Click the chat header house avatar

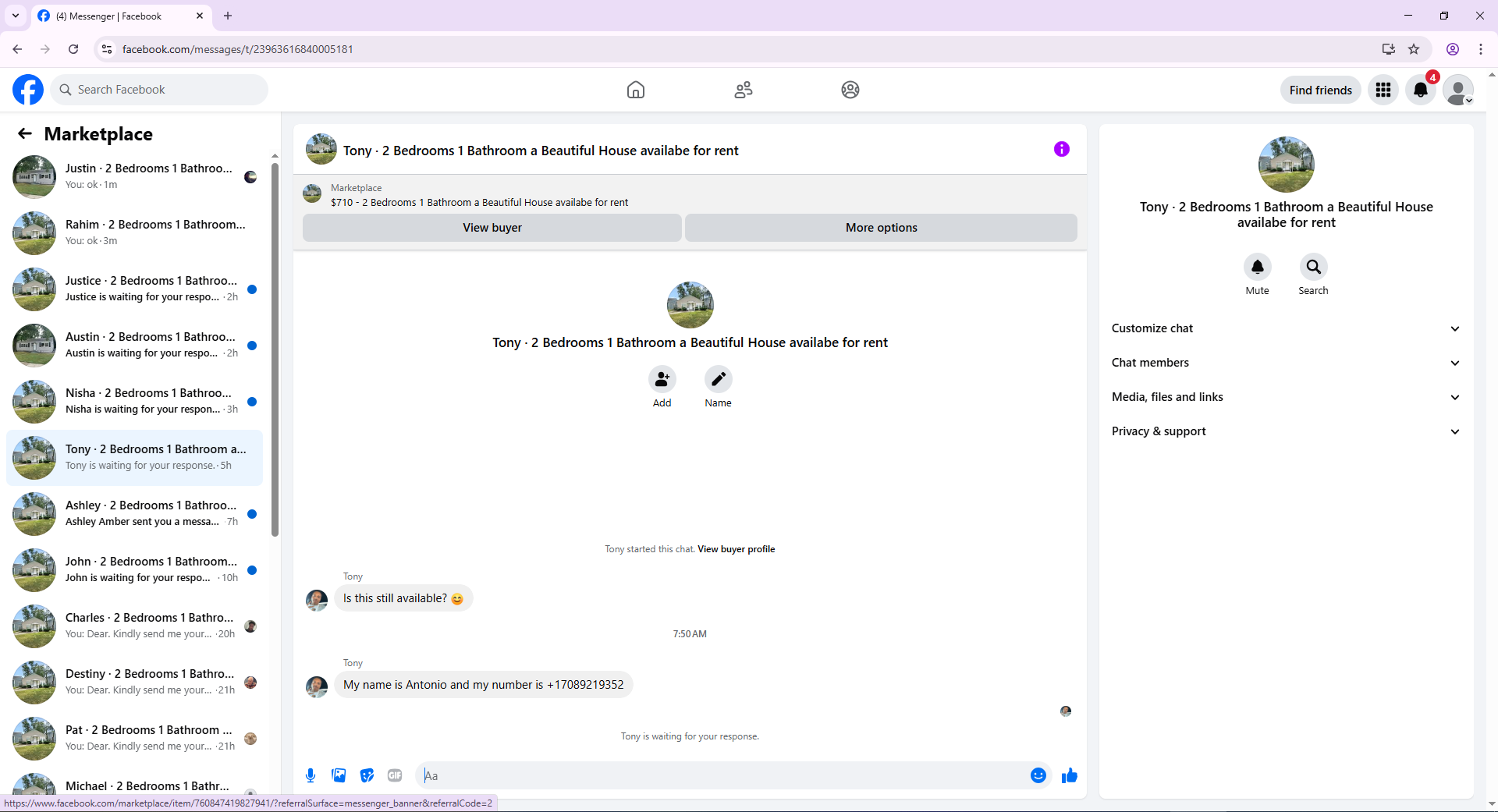pyautogui.click(x=321, y=149)
